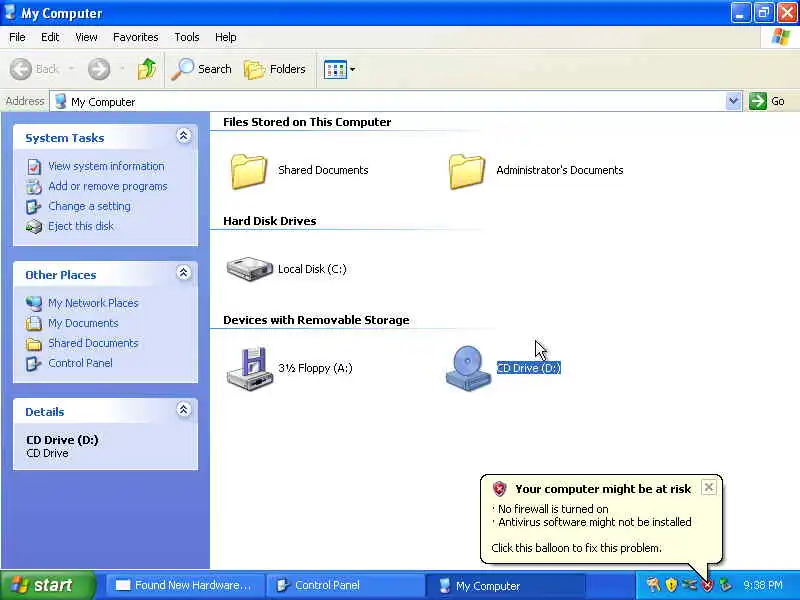Expand the Address bar dropdown

pos(733,101)
